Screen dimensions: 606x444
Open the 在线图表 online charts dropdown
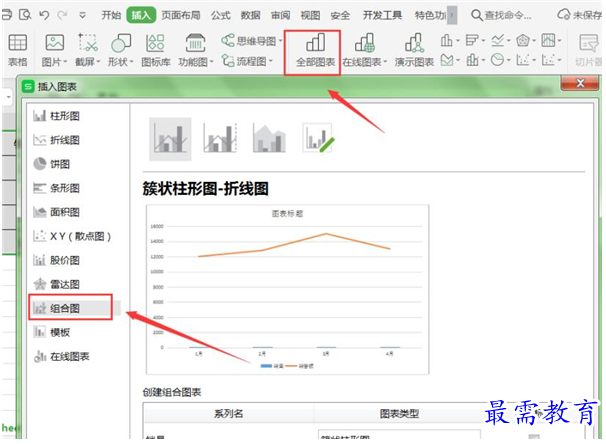[x=364, y=50]
